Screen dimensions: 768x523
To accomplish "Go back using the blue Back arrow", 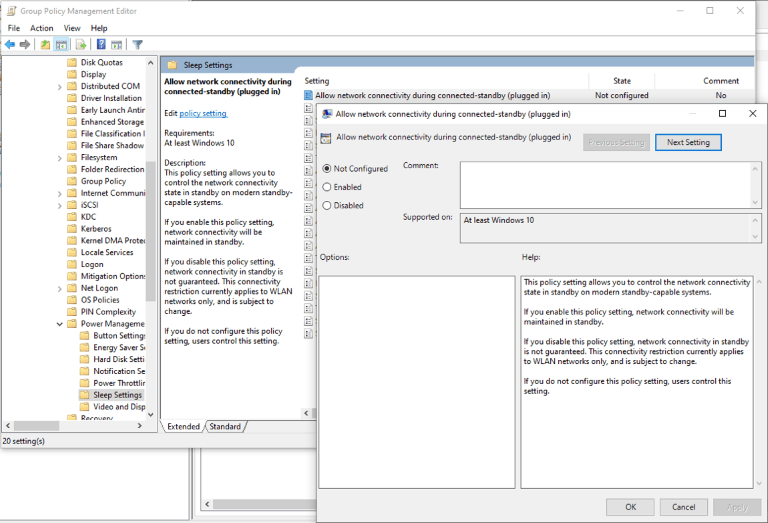I will [10, 45].
